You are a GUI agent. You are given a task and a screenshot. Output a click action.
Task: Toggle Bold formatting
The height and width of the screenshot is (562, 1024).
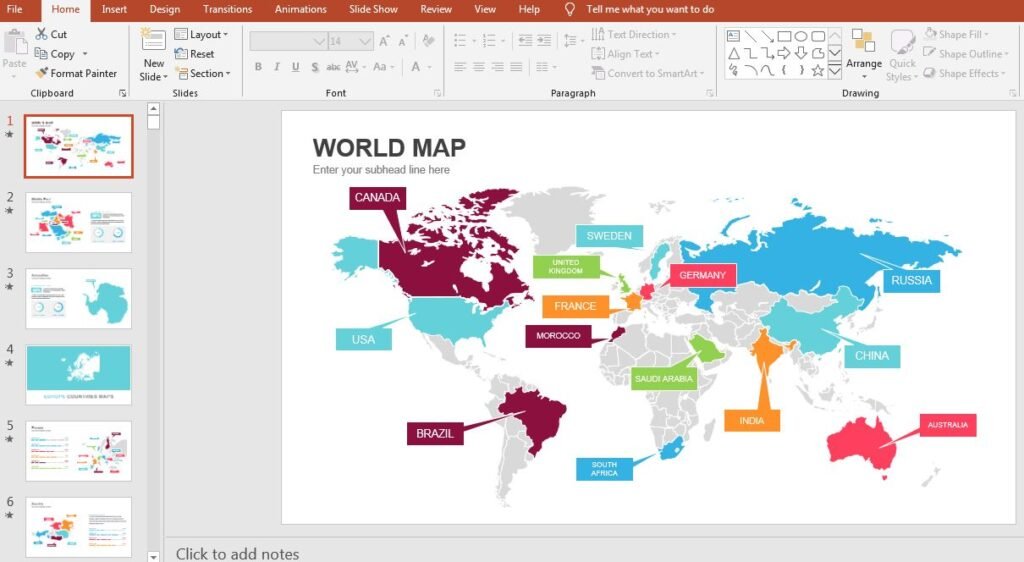click(x=259, y=67)
